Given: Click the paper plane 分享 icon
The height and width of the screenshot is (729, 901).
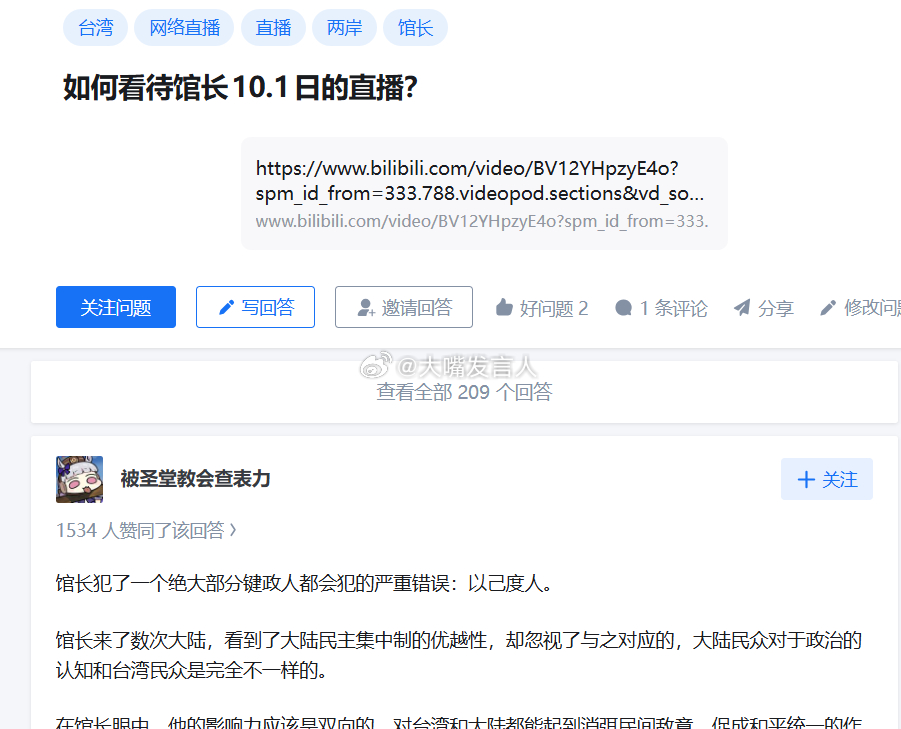Looking at the screenshot, I should coord(742,308).
